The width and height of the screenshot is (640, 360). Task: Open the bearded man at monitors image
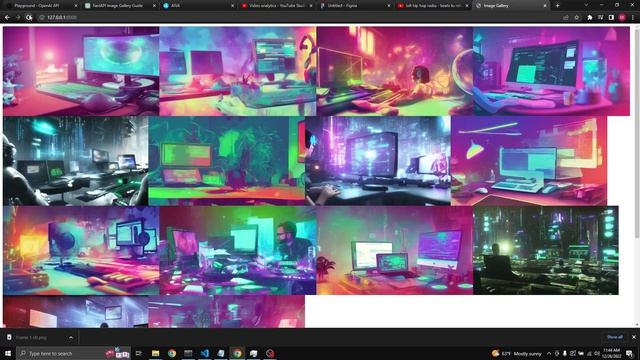pos(238,250)
